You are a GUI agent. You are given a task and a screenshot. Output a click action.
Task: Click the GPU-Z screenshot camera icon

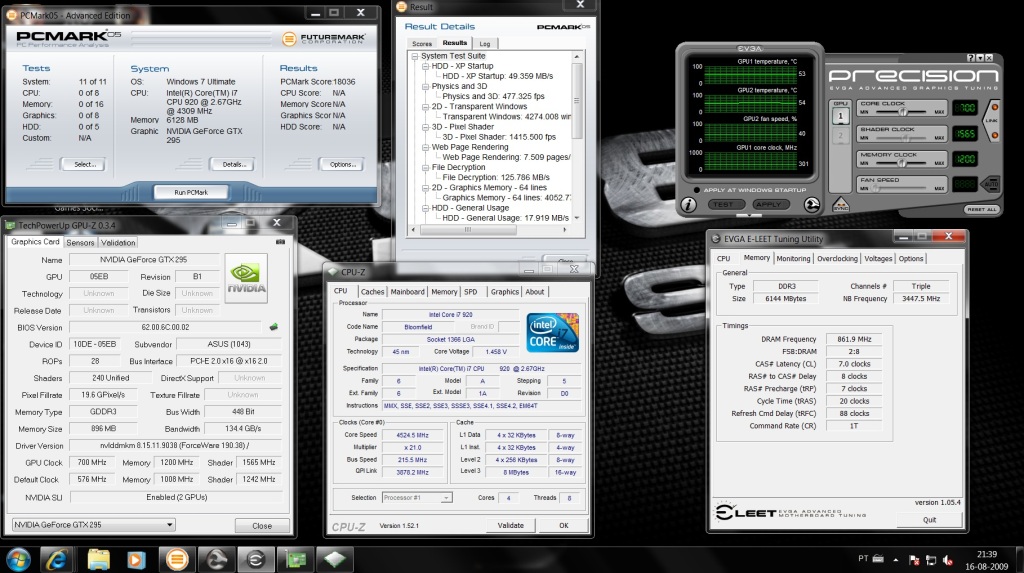(280, 242)
